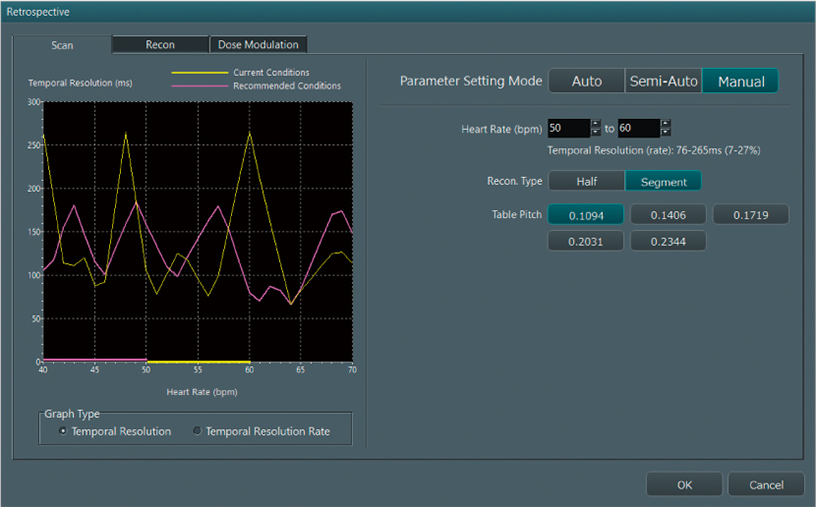Increase the minimum heart rate value
The image size is (816, 507).
[596, 124]
